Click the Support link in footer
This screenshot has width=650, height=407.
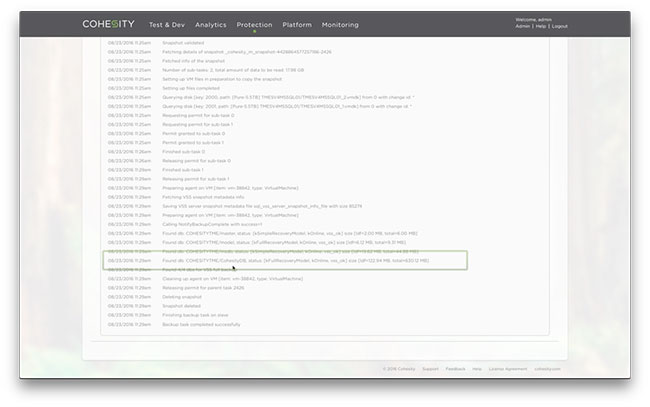point(430,368)
